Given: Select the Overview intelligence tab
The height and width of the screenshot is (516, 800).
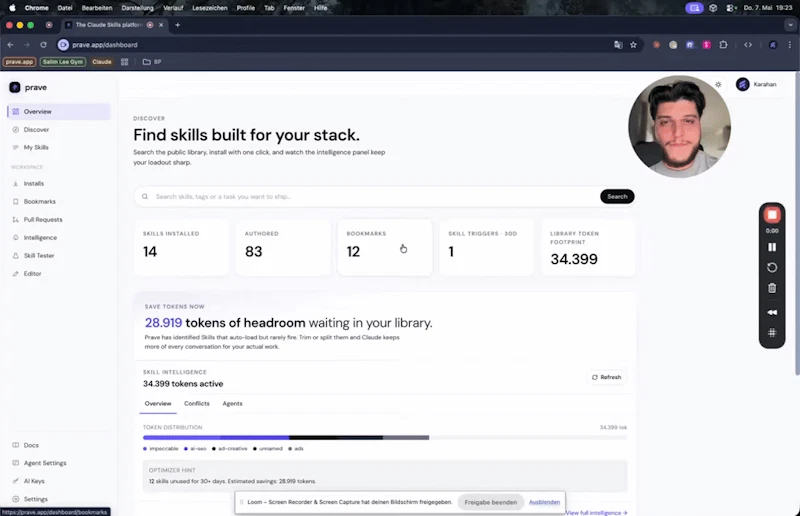Looking at the screenshot, I should (x=158, y=403).
